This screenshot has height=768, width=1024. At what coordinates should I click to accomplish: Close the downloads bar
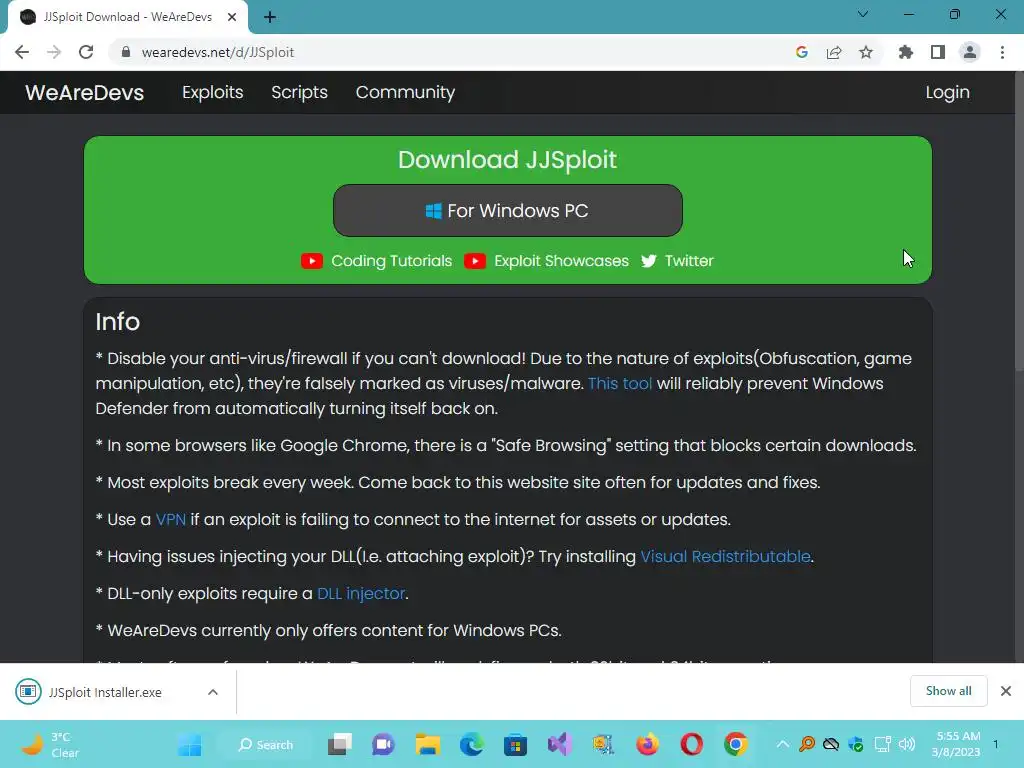point(1006,691)
